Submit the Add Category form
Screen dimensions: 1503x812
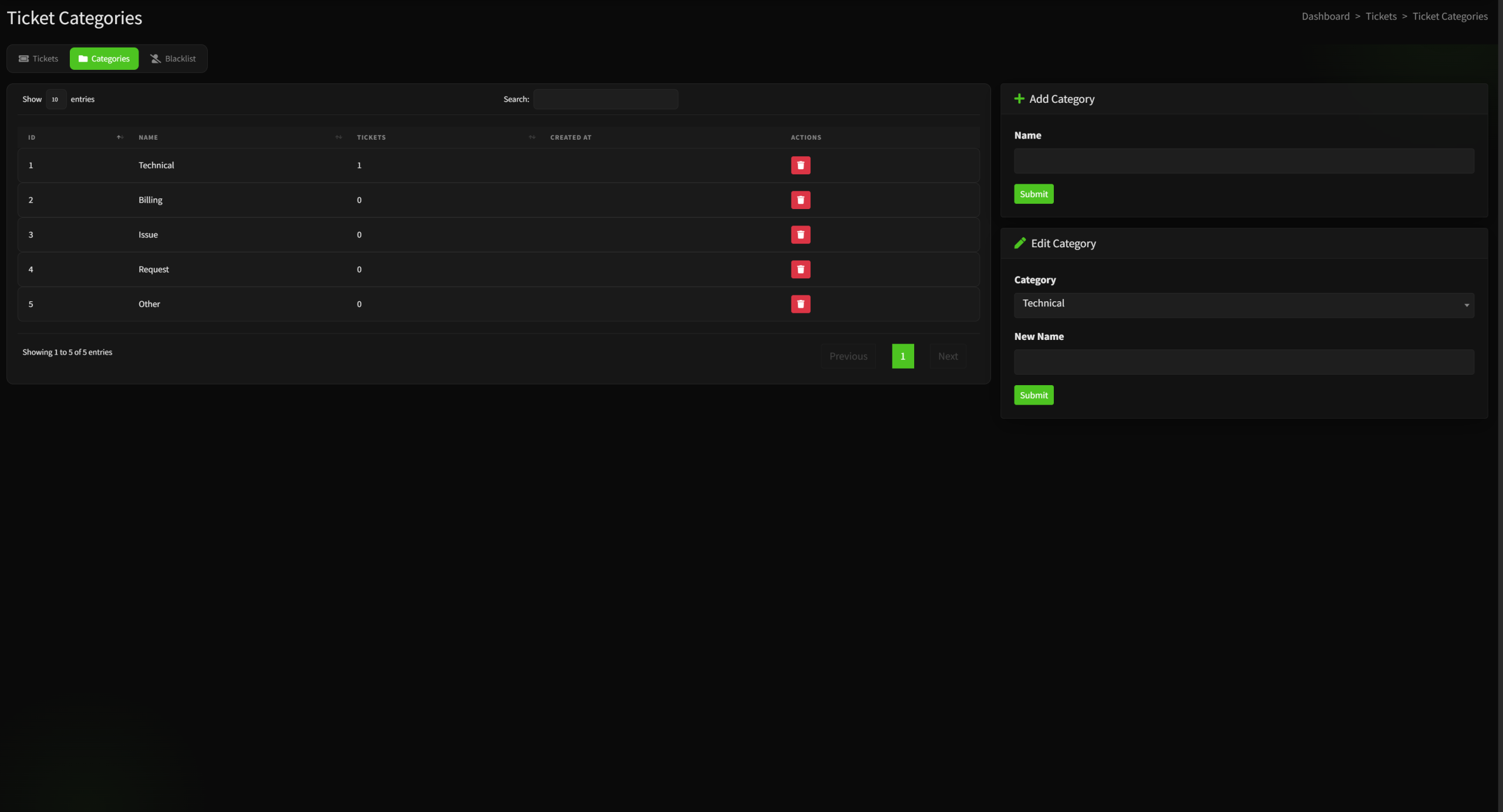click(1033, 194)
